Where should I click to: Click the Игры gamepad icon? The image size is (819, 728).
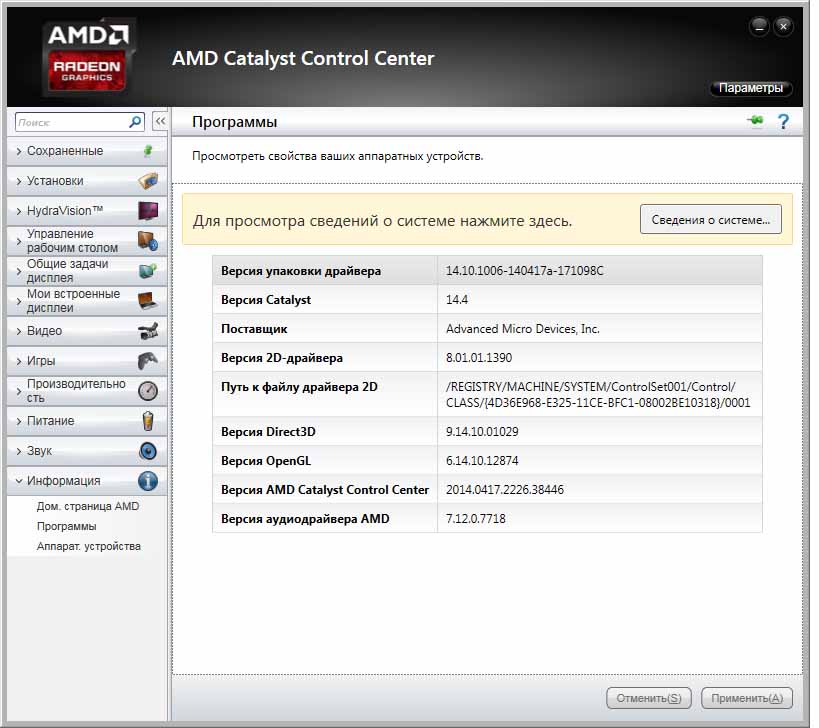tap(148, 361)
